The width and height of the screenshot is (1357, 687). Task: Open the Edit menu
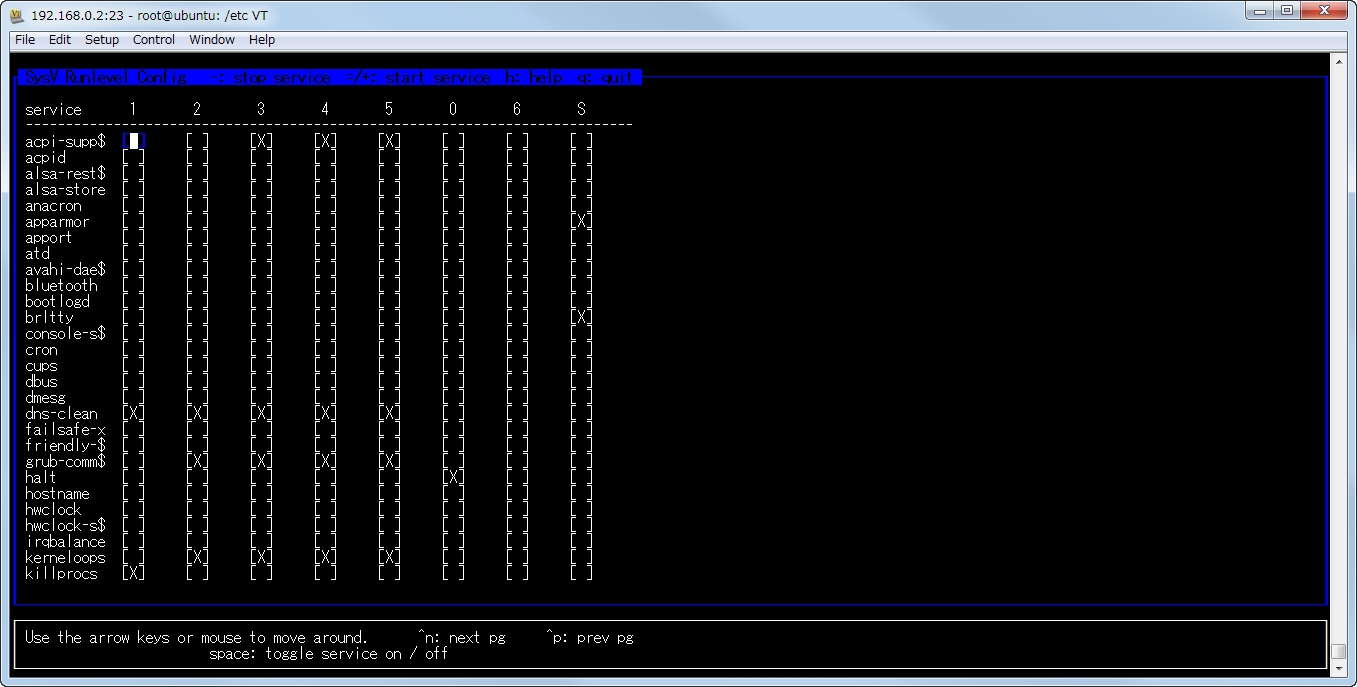coord(60,40)
